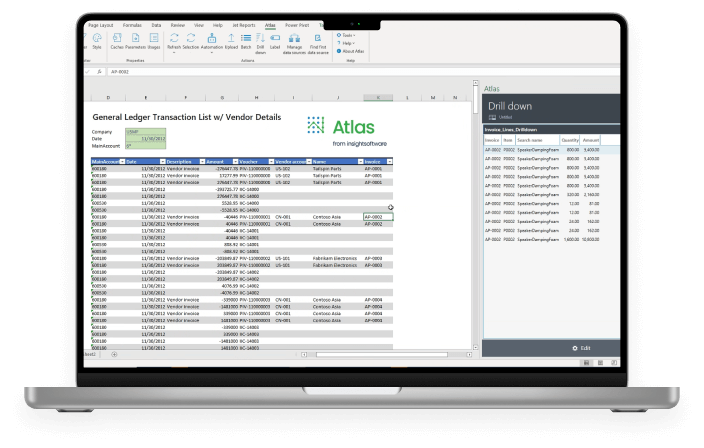
Task: Open the Review ribbon tab
Action: [178, 26]
